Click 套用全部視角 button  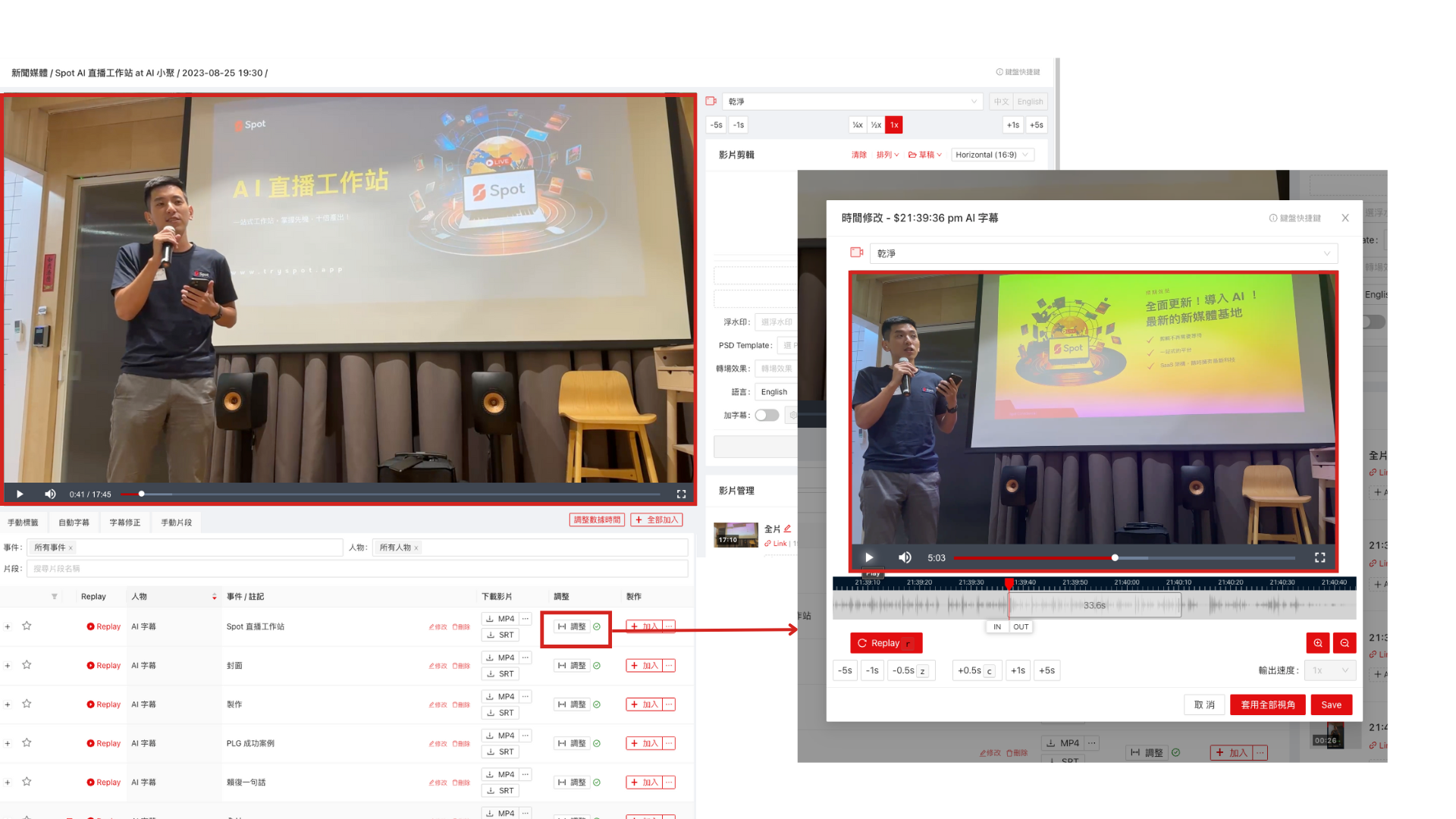1267,704
